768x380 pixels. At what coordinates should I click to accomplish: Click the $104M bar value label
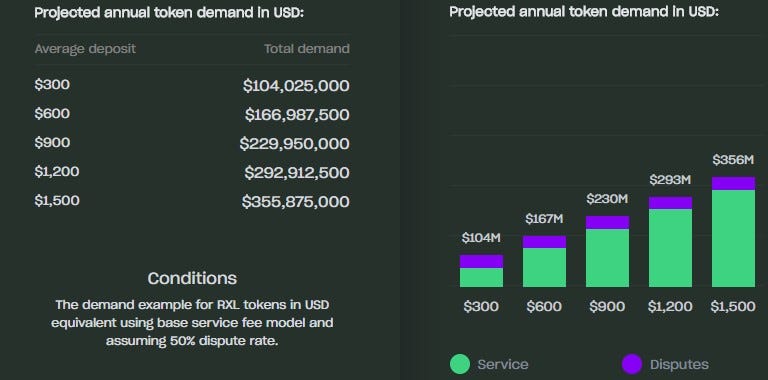(x=481, y=238)
